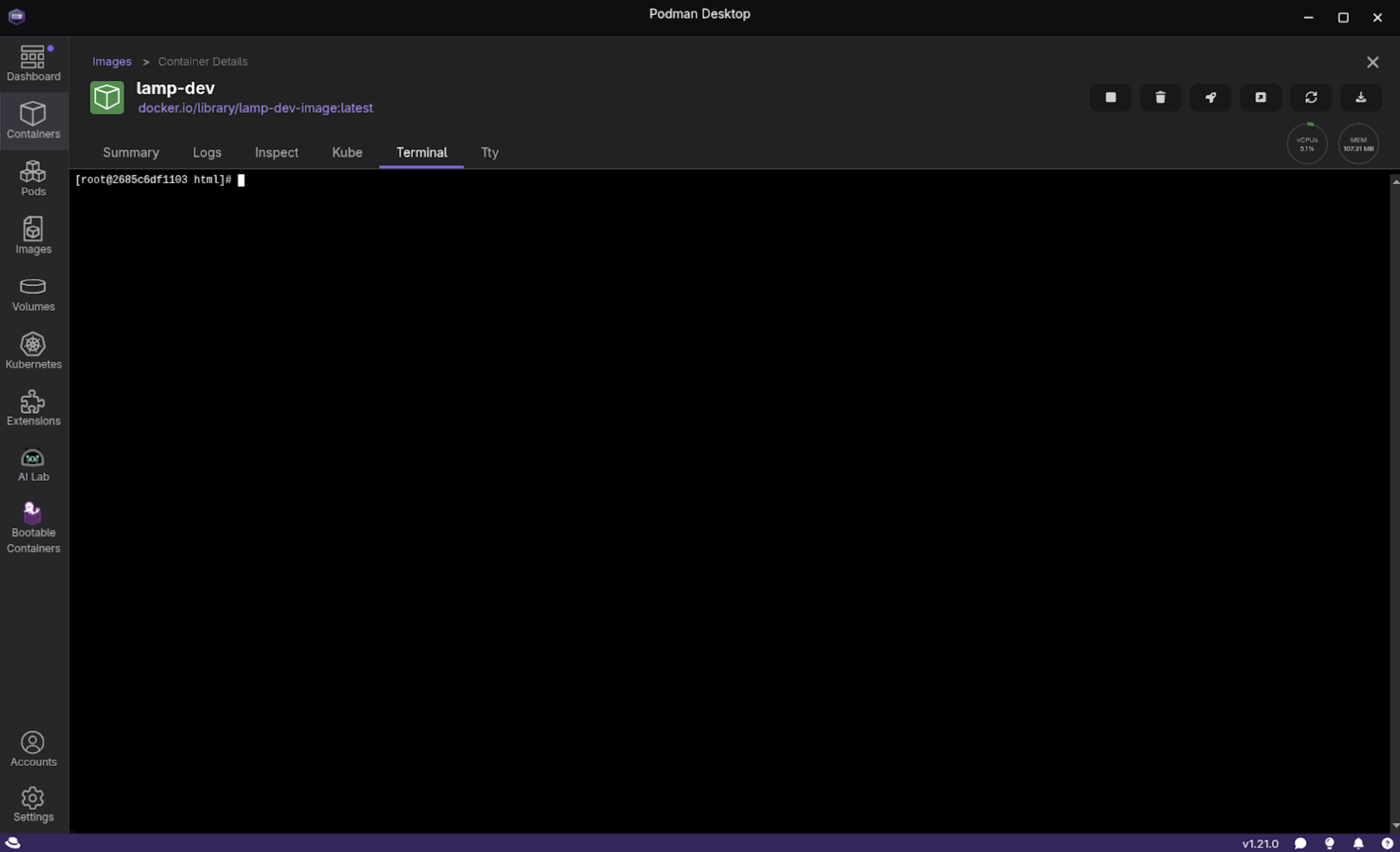Open Volumes from the sidebar
The height and width of the screenshot is (852, 1400).
point(33,294)
